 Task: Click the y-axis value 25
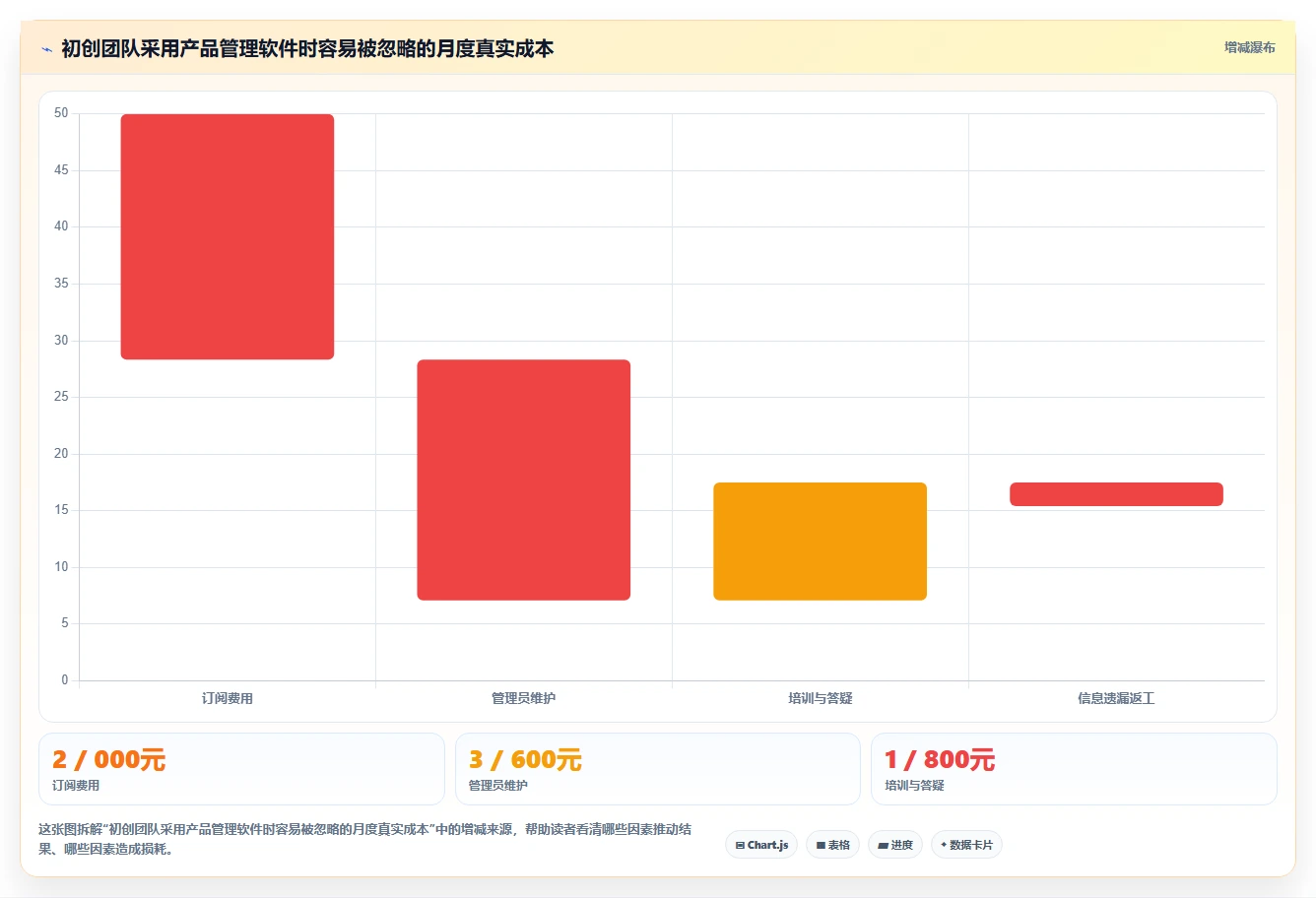pos(61,397)
